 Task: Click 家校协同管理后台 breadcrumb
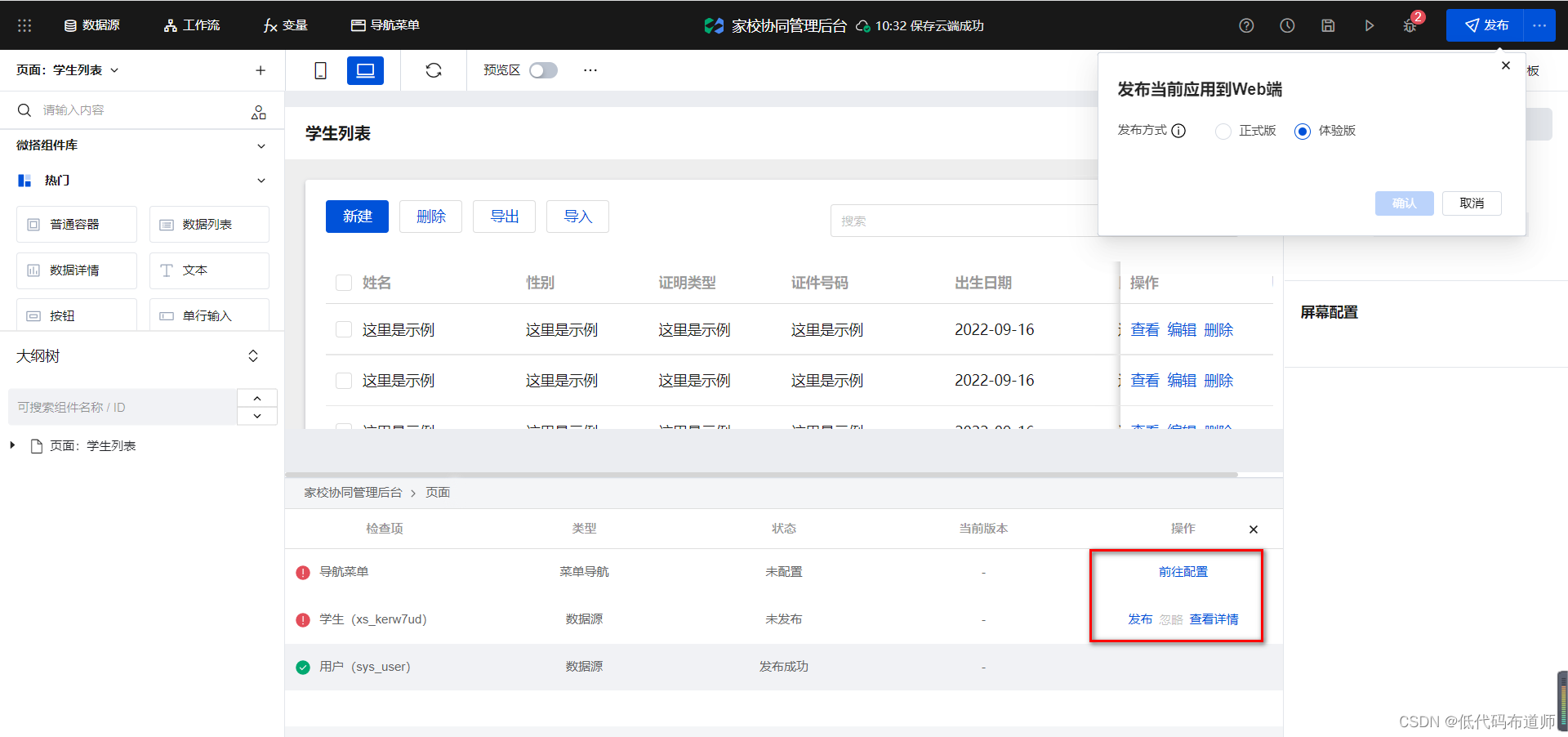click(x=353, y=493)
